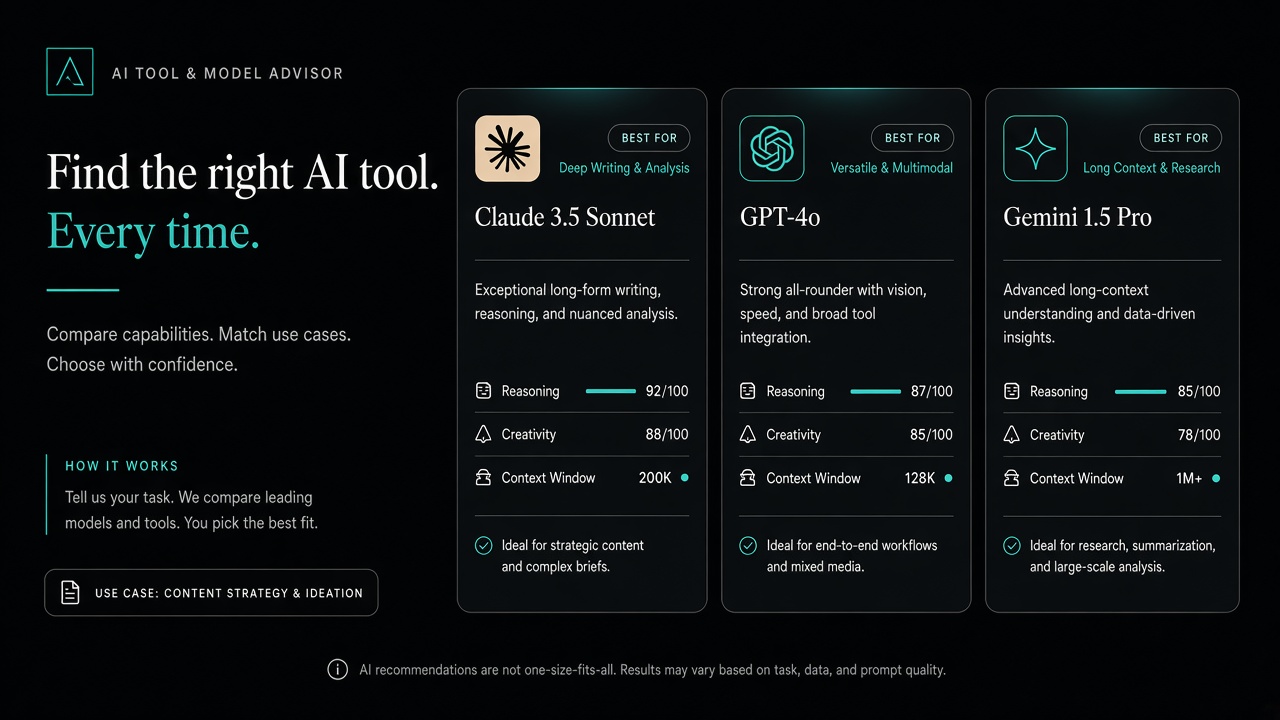Image resolution: width=1280 pixels, height=720 pixels.
Task: Click the checkmark beside 'Ideal for end-to-end workflows'
Action: 748,546
